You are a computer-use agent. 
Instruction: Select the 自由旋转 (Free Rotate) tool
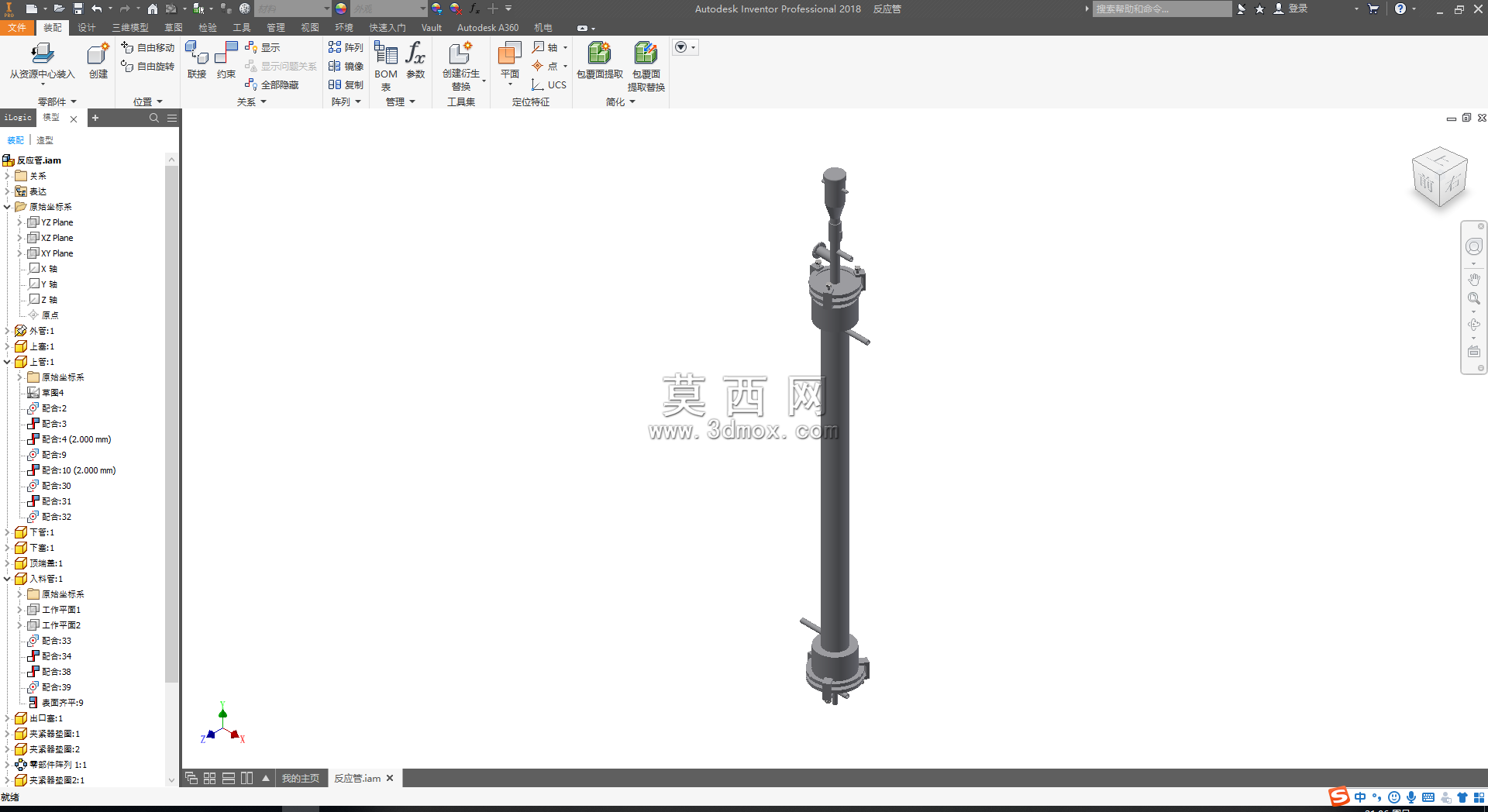pos(147,66)
